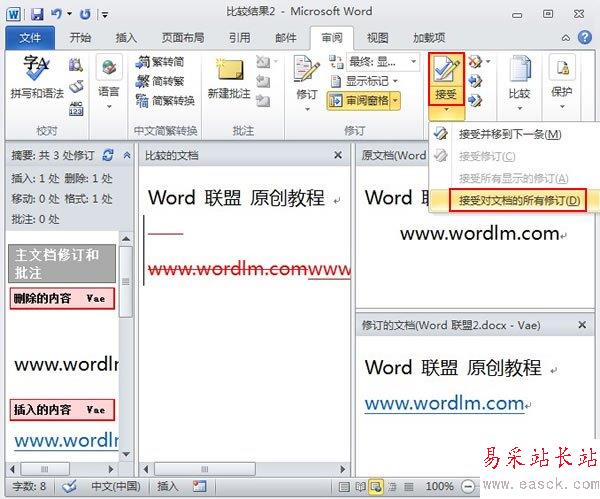Open the 文件 tab
The height and width of the screenshot is (499, 600).
coord(30,38)
